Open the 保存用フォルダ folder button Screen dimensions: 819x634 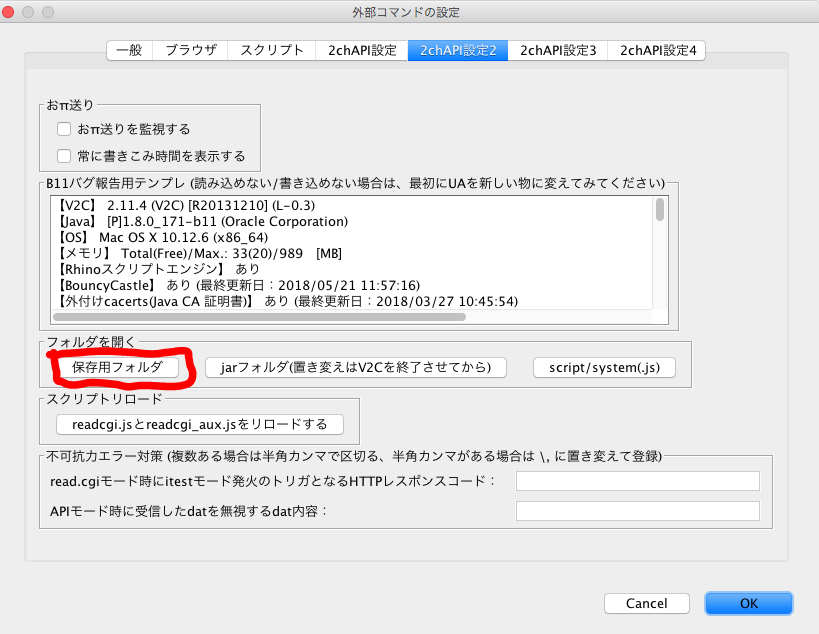(x=117, y=367)
